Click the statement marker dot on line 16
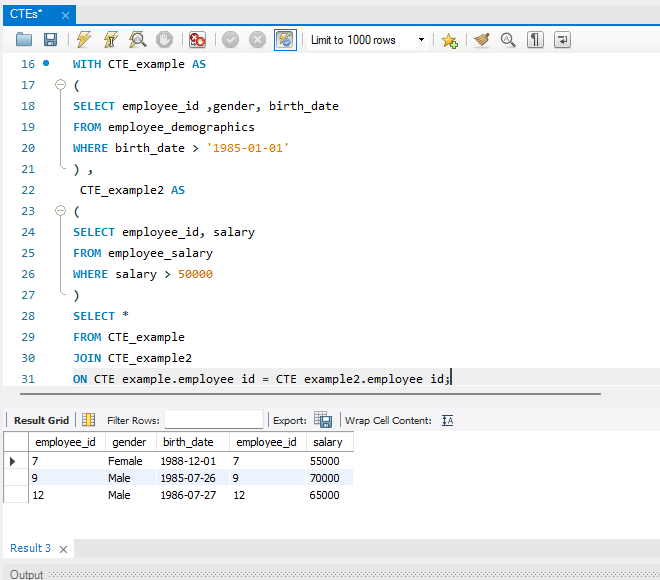This screenshot has height=580, width=660. pyautogui.click(x=46, y=63)
